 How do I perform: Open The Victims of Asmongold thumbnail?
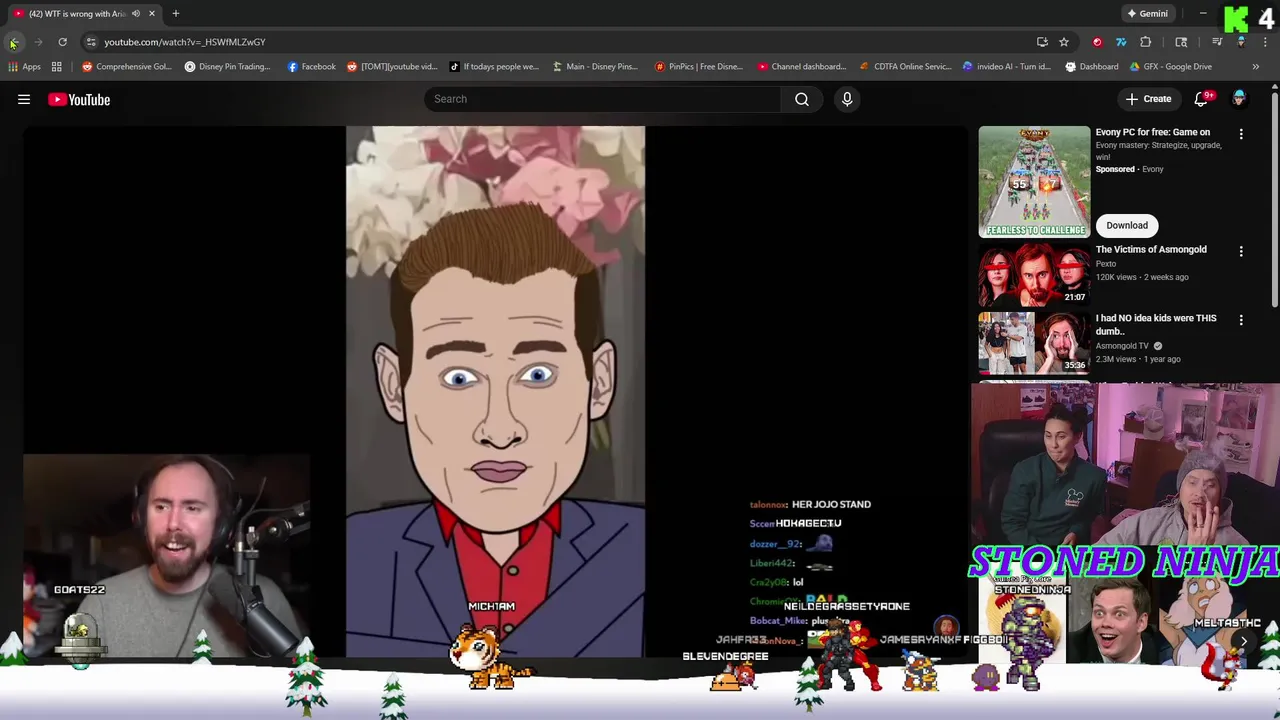click(x=1034, y=274)
